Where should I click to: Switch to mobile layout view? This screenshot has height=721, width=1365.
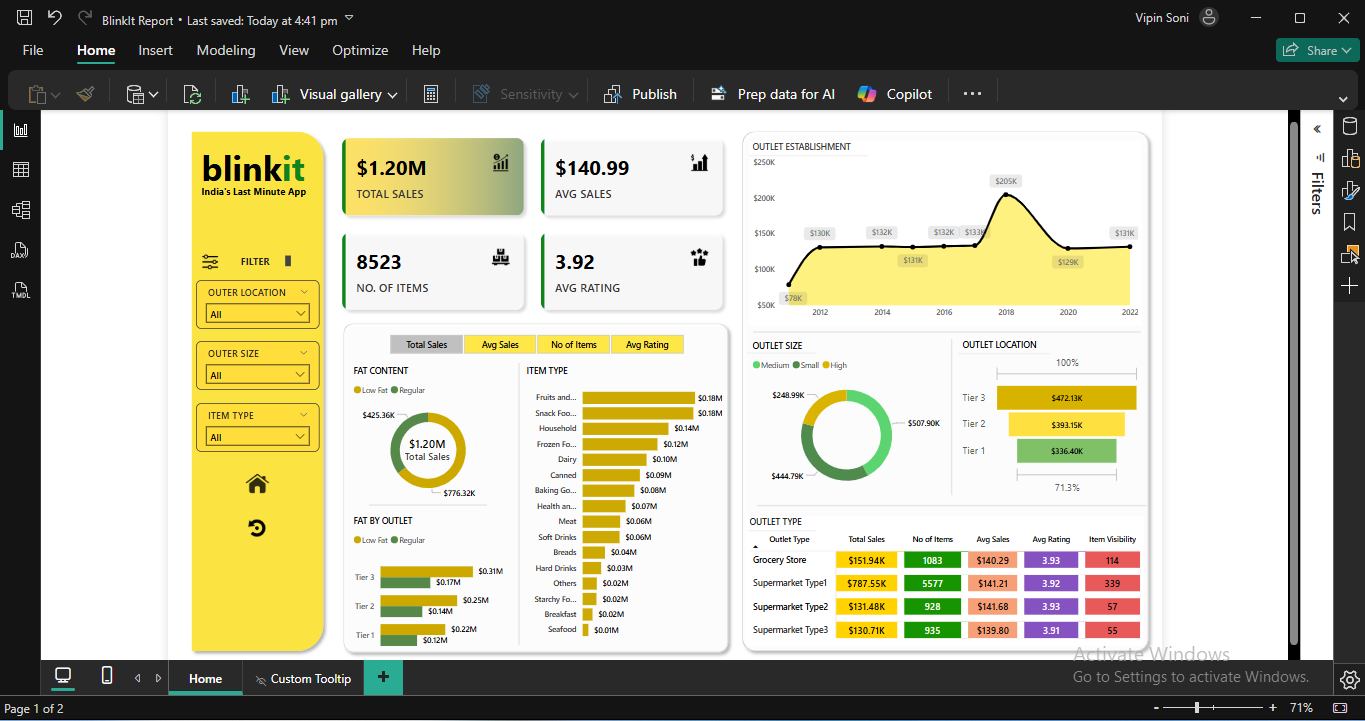[x=106, y=677]
